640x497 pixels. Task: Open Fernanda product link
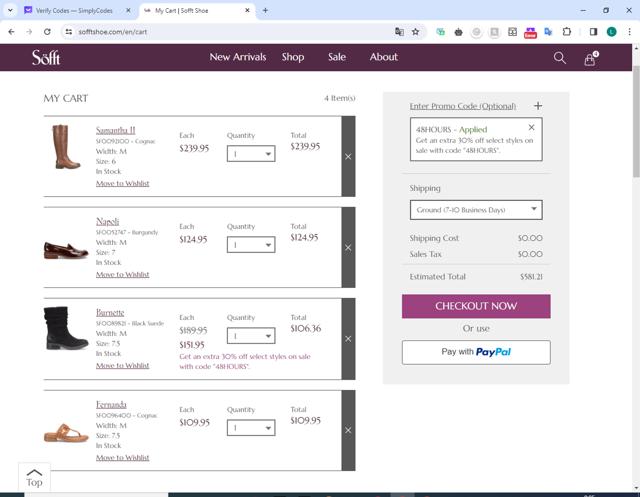pyautogui.click(x=111, y=404)
